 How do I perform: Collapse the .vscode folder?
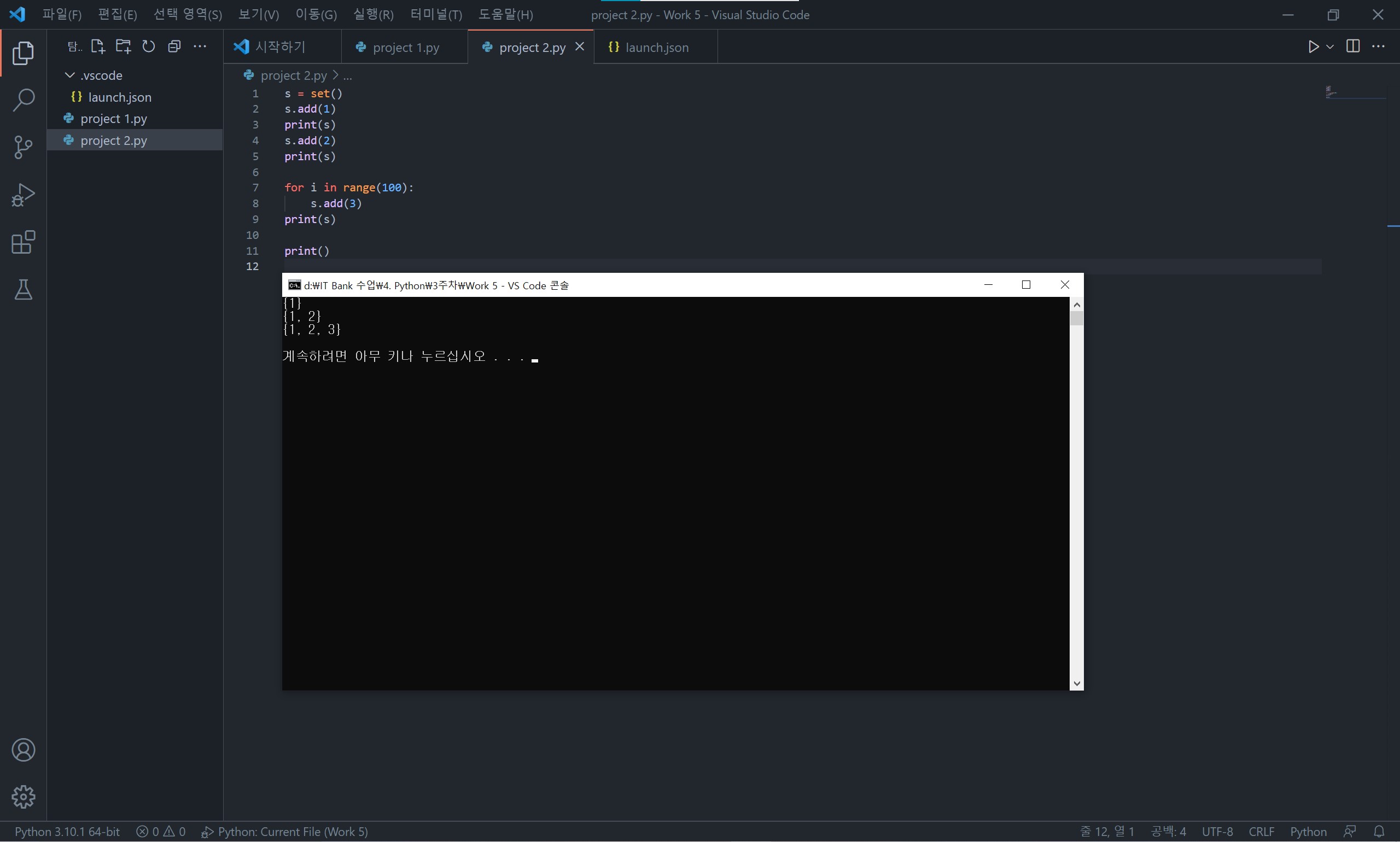pos(71,75)
